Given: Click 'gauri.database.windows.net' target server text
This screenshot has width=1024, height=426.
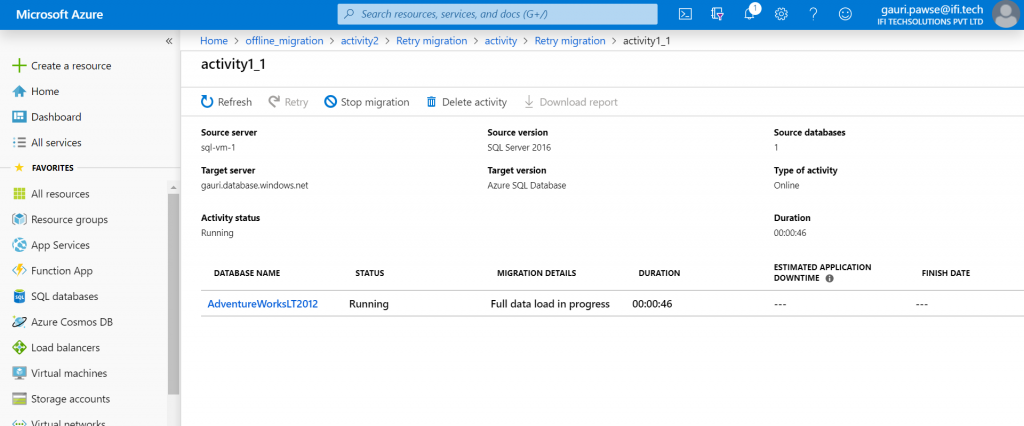Looking at the screenshot, I should [254, 185].
